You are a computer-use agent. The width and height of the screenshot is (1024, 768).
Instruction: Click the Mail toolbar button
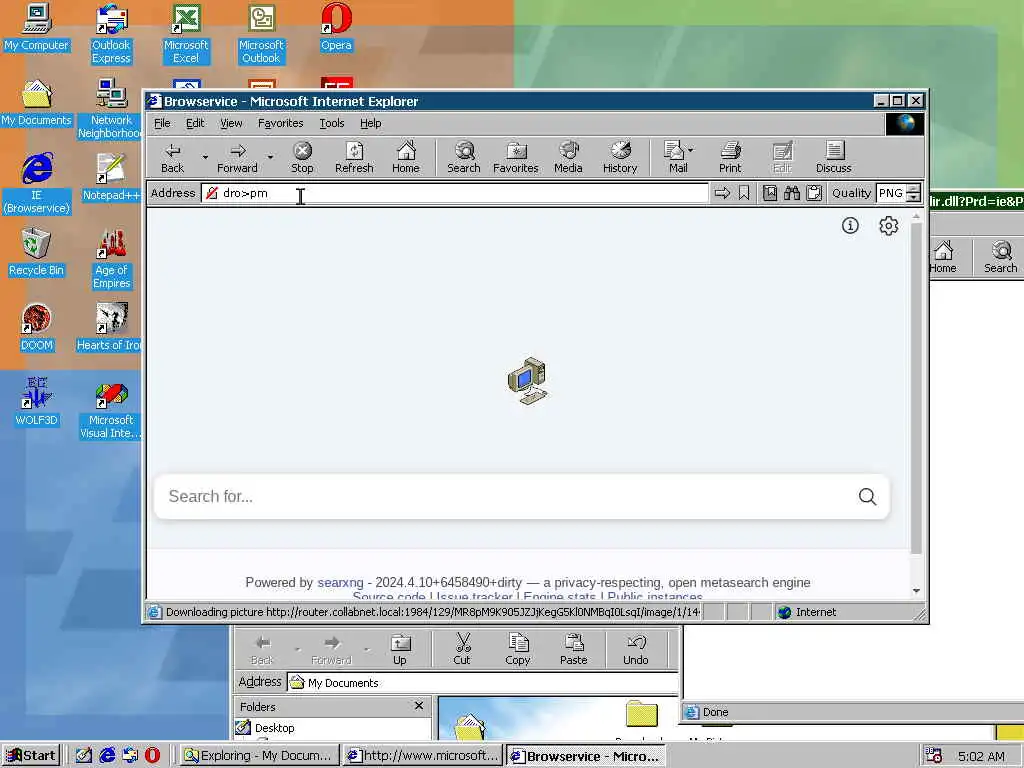pos(674,158)
